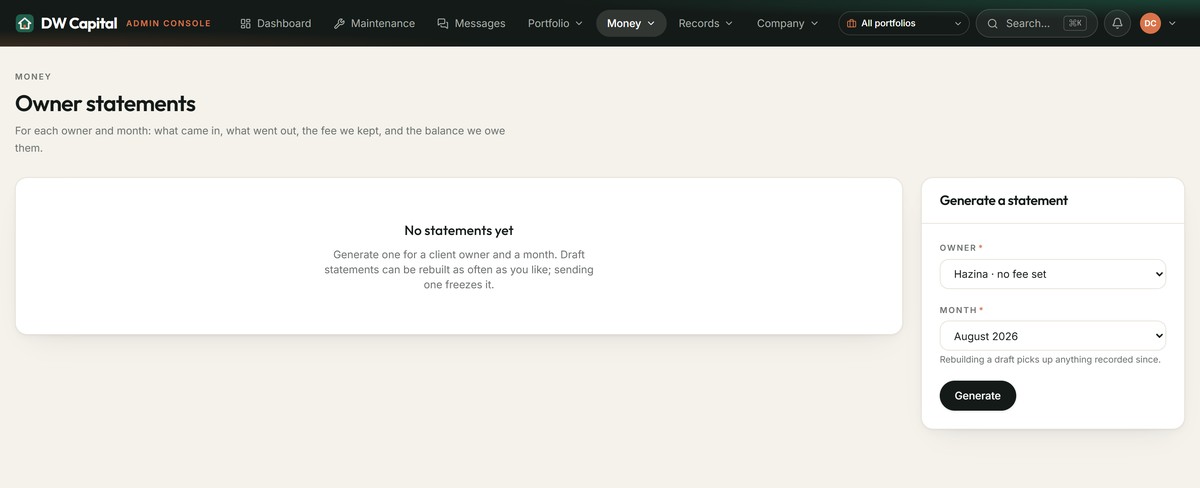Viewport: 1200px width, 488px height.
Task: Click the DW Capital house logo icon
Action: coord(25,23)
